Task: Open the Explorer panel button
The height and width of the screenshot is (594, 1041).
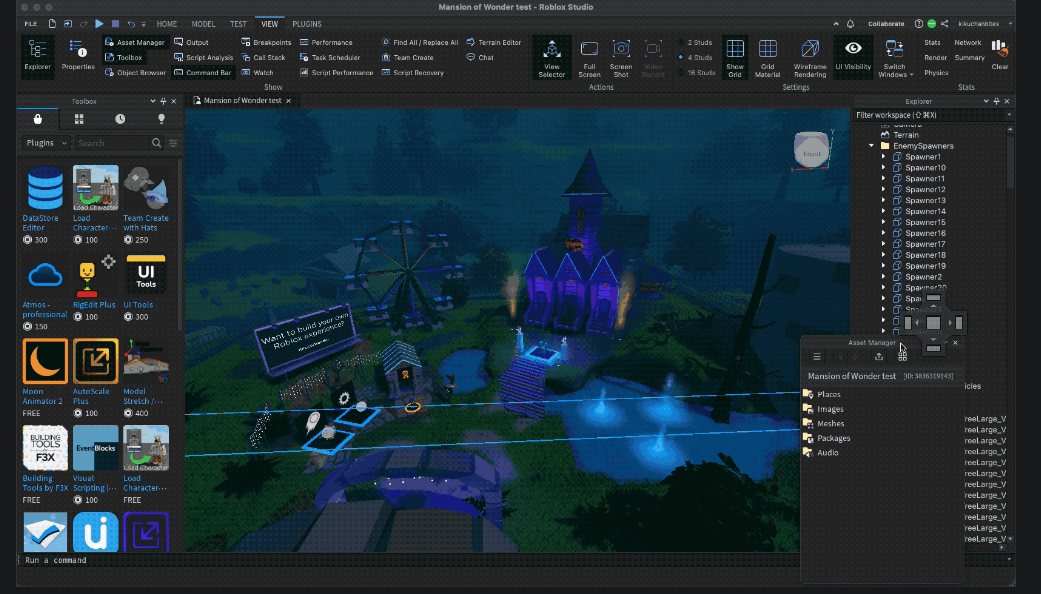Action: click(37, 56)
